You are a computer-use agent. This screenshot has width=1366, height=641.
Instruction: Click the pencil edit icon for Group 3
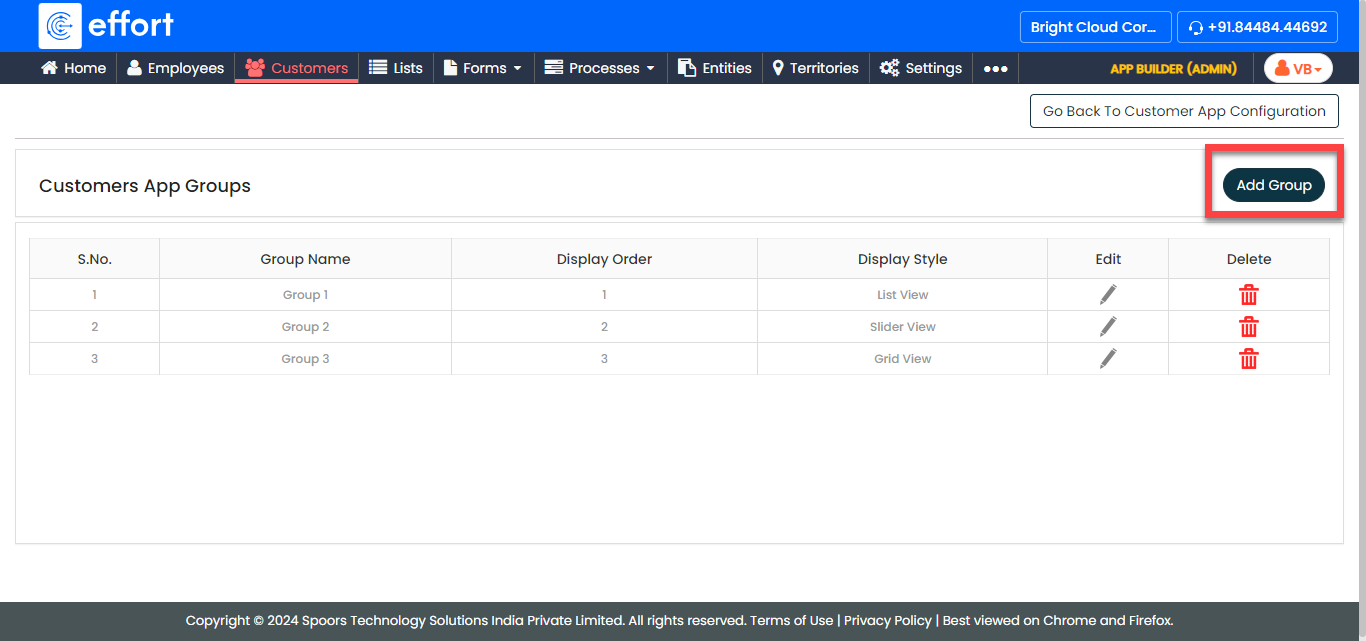(1108, 358)
